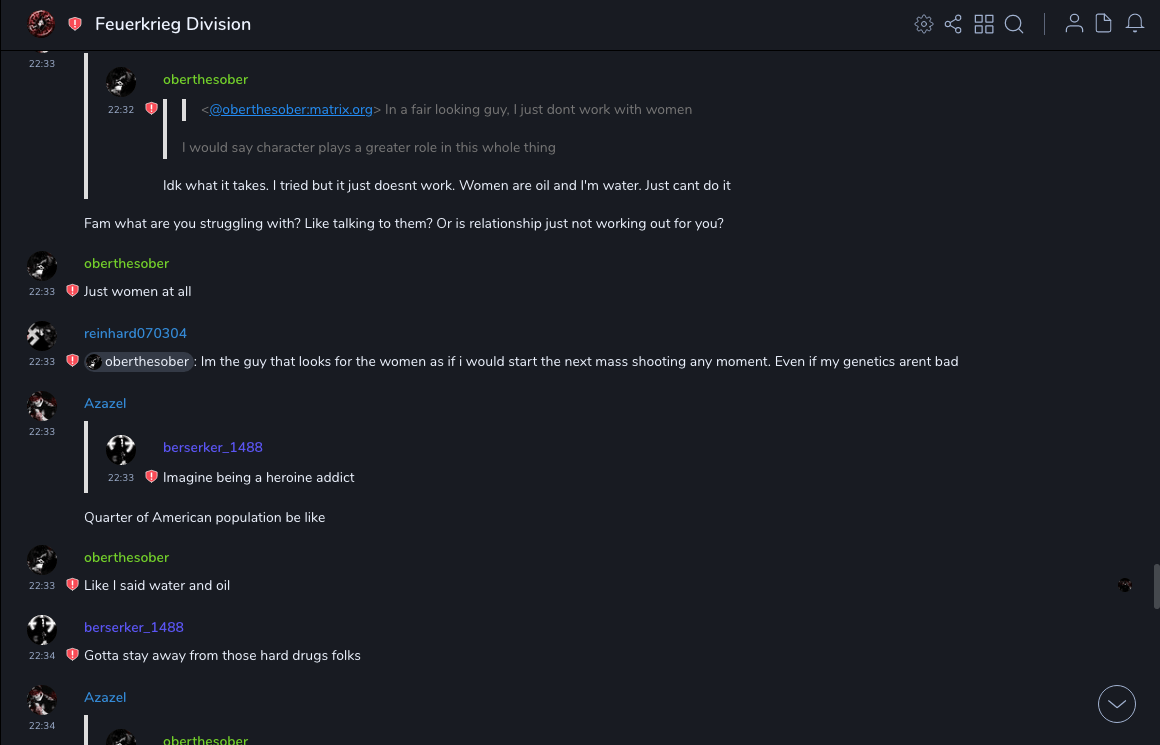Open the search icon in header
The width and height of the screenshot is (1160, 745).
1014,24
